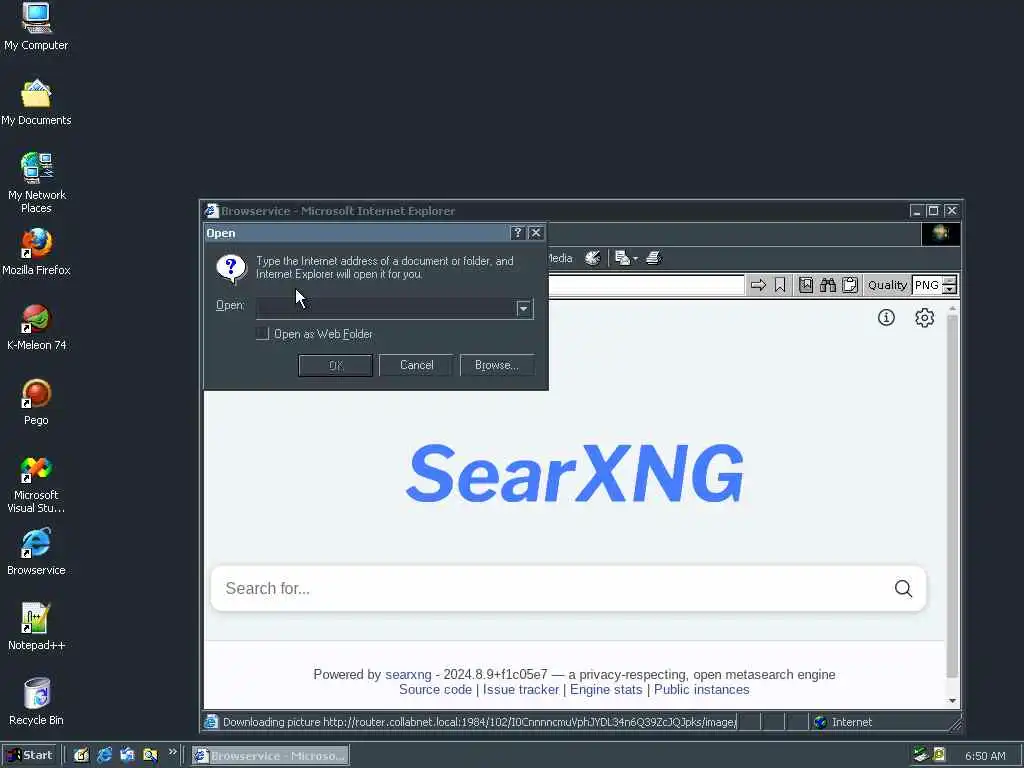Click the History icon in IE toolbar
The height and width of the screenshot is (768, 1024).
pyautogui.click(x=592, y=258)
